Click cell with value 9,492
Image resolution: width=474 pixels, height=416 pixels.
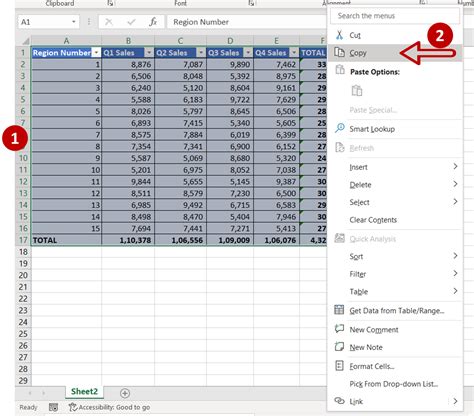click(x=180, y=205)
